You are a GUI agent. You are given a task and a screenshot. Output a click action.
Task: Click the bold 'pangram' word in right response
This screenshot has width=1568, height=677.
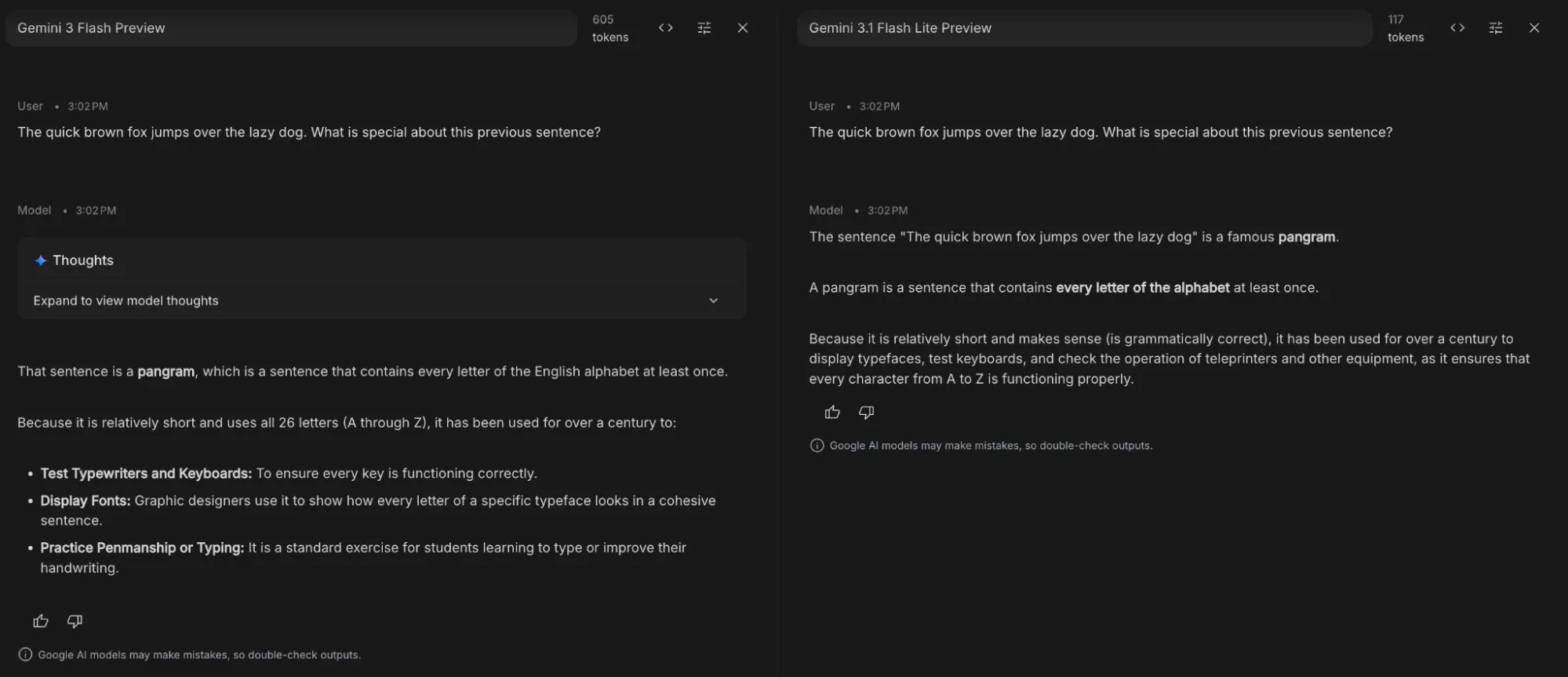(x=1306, y=237)
